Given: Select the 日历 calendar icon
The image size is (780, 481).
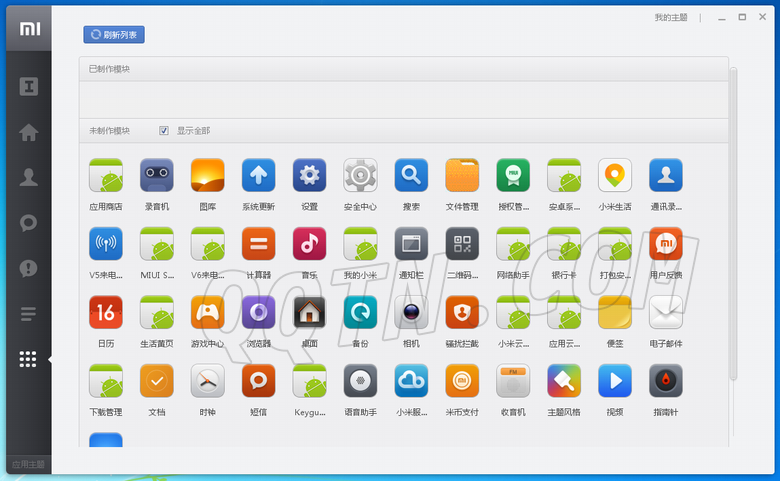Looking at the screenshot, I should pyautogui.click(x=105, y=312).
